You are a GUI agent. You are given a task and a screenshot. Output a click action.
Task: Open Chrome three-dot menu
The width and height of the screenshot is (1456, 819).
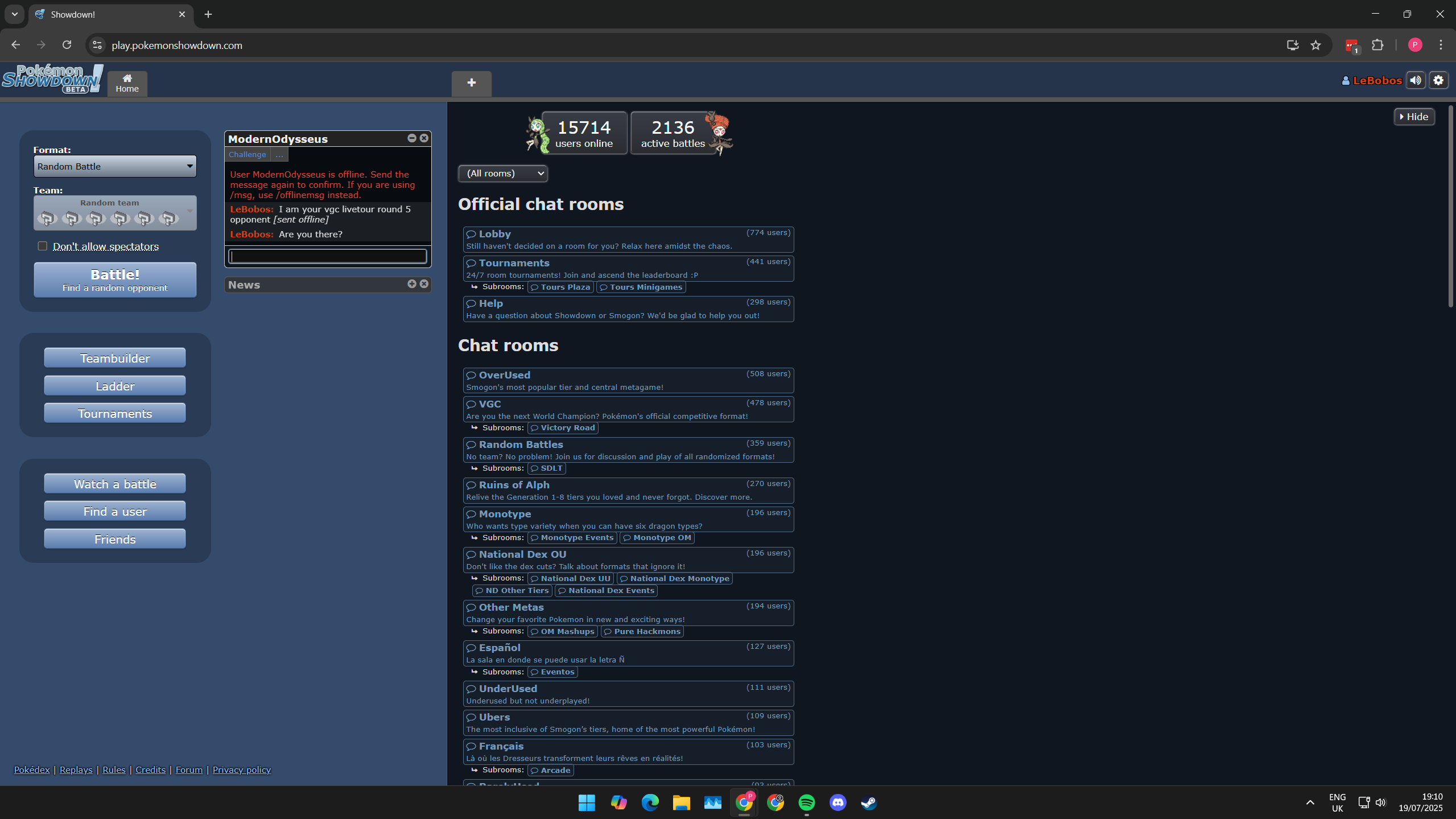1441,45
